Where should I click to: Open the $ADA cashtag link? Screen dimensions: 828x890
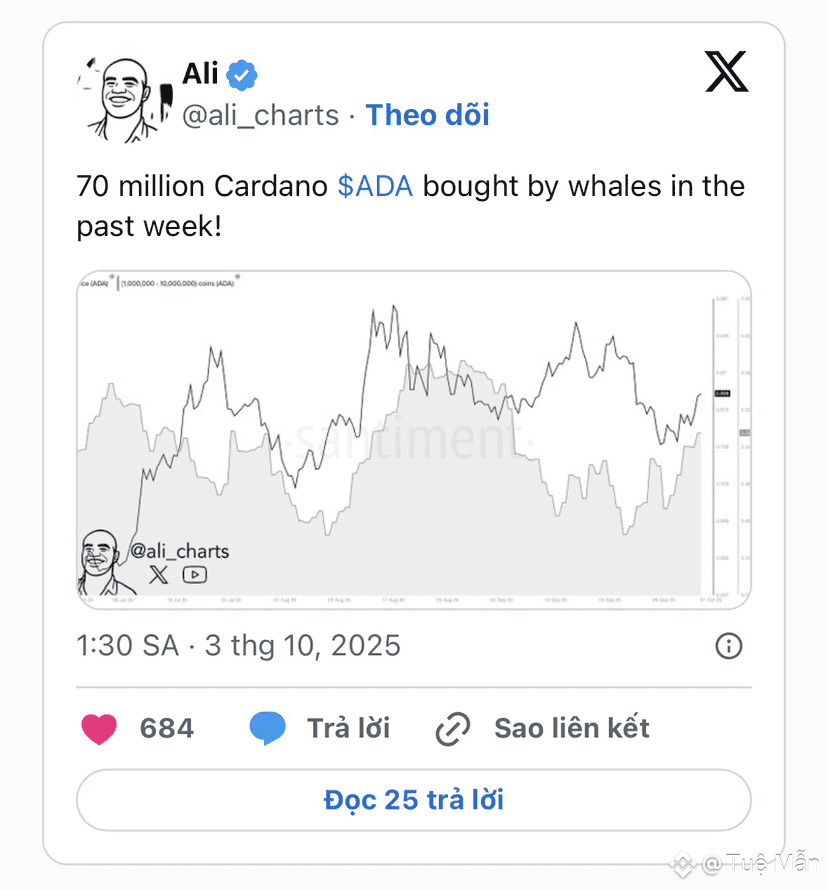375,187
